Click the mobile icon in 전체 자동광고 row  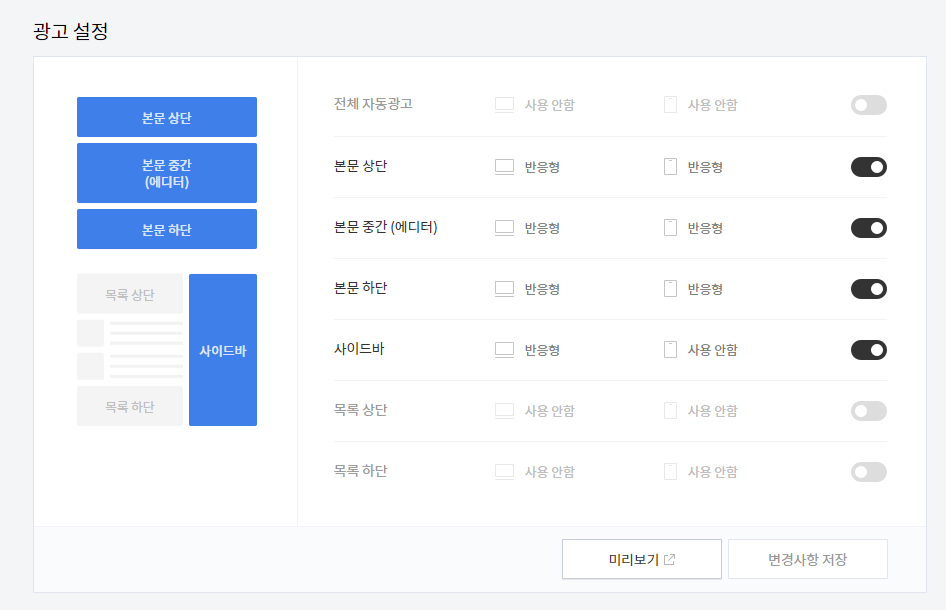click(670, 104)
